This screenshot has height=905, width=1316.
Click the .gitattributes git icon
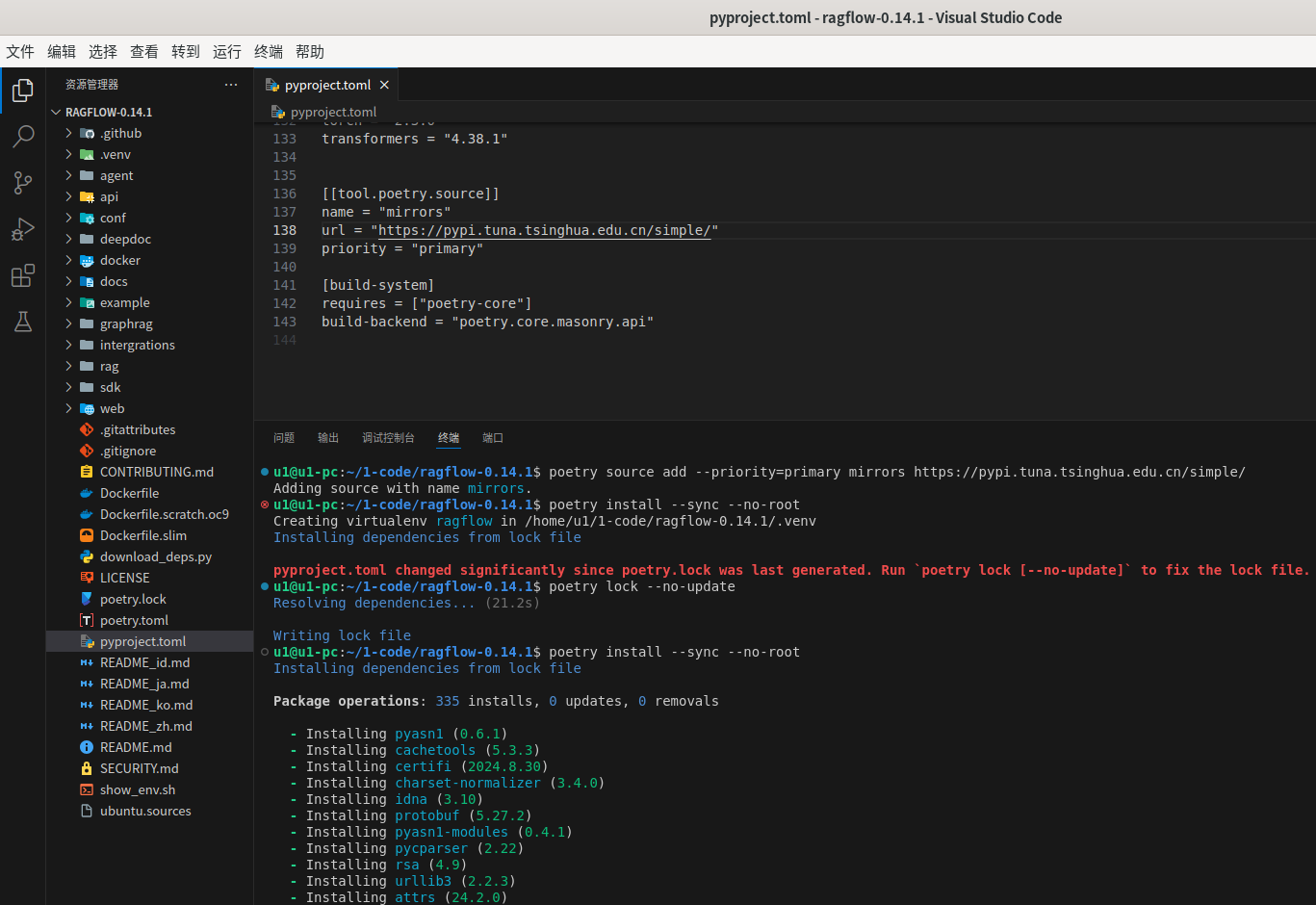(87, 429)
